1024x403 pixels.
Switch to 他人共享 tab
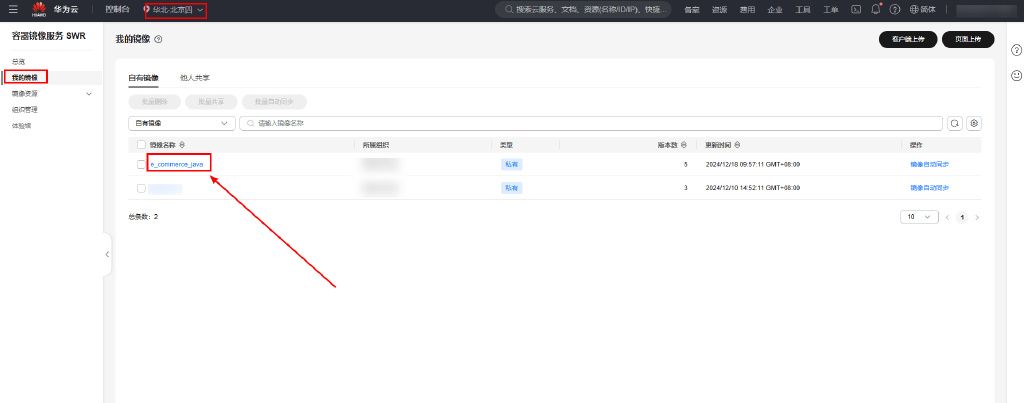(195, 78)
